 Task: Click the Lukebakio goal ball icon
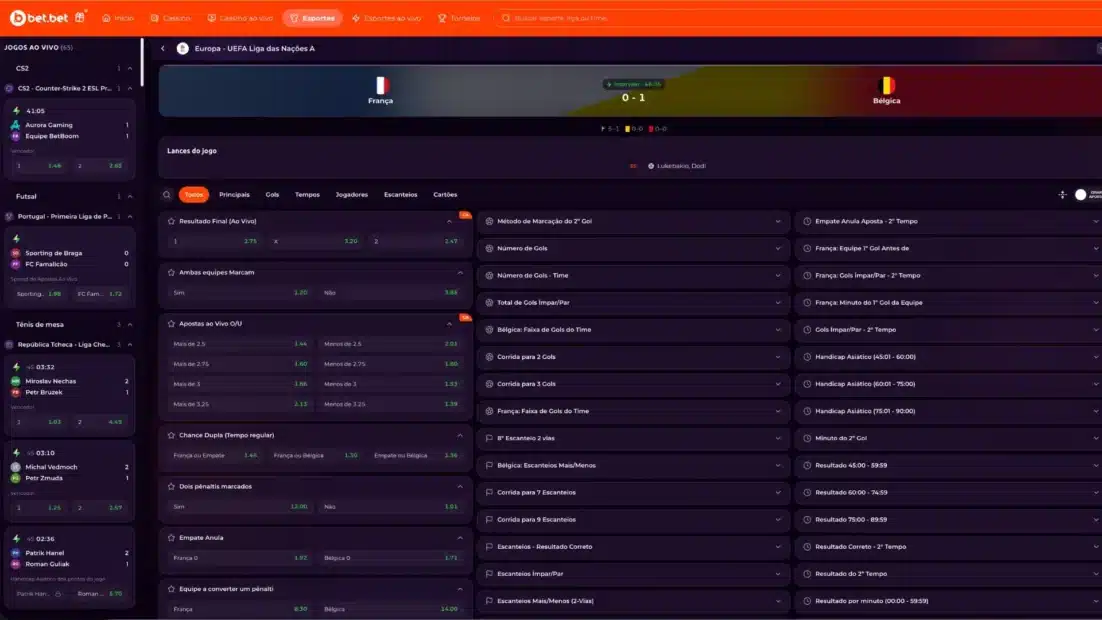point(651,166)
